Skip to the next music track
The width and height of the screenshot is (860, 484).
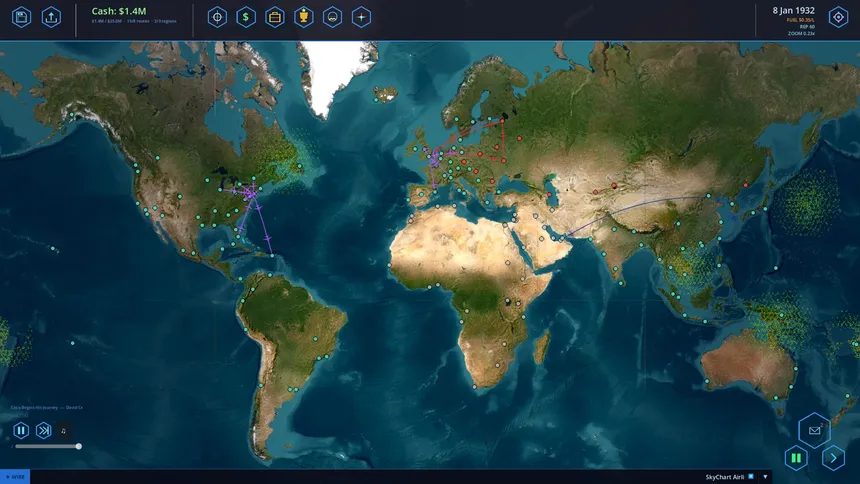pos(43,430)
